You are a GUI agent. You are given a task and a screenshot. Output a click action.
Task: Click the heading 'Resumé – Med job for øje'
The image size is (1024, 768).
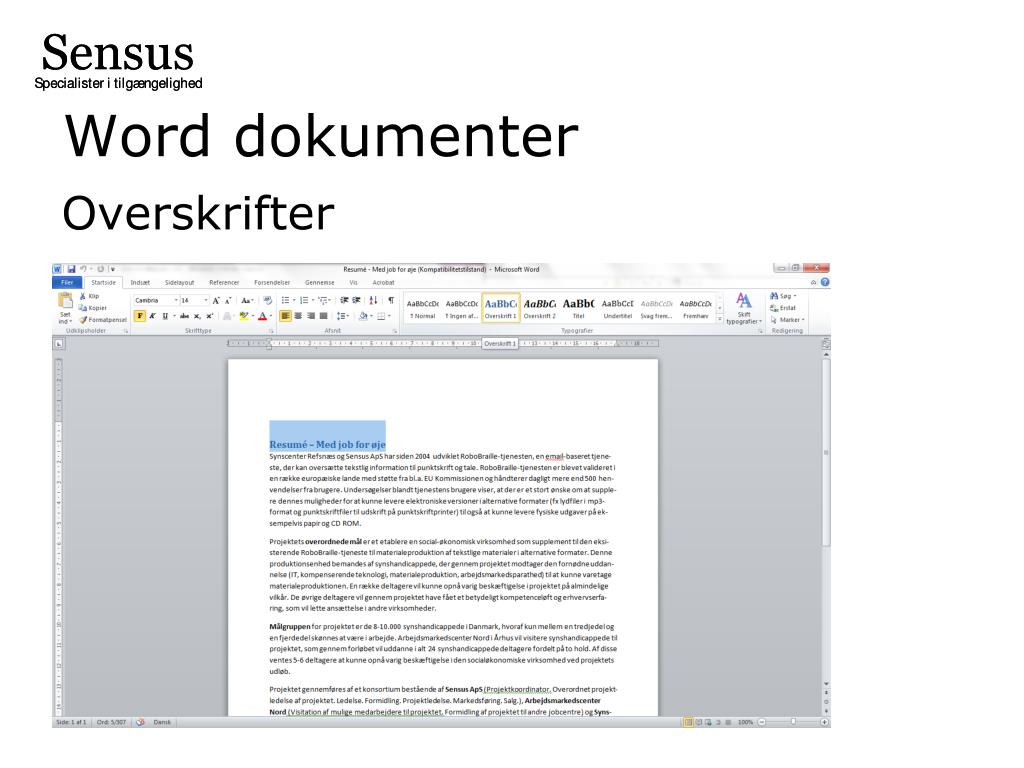coord(327,444)
